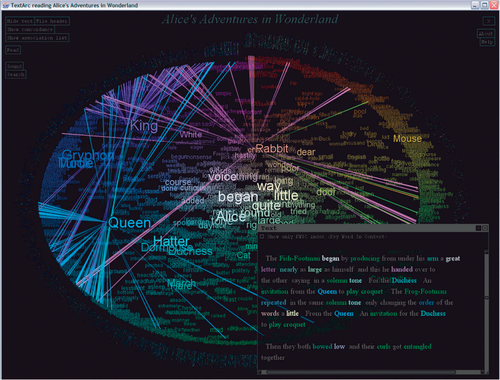Screen dimensions: 500x380
Task: Select the word White in the arc
Action: [191, 135]
